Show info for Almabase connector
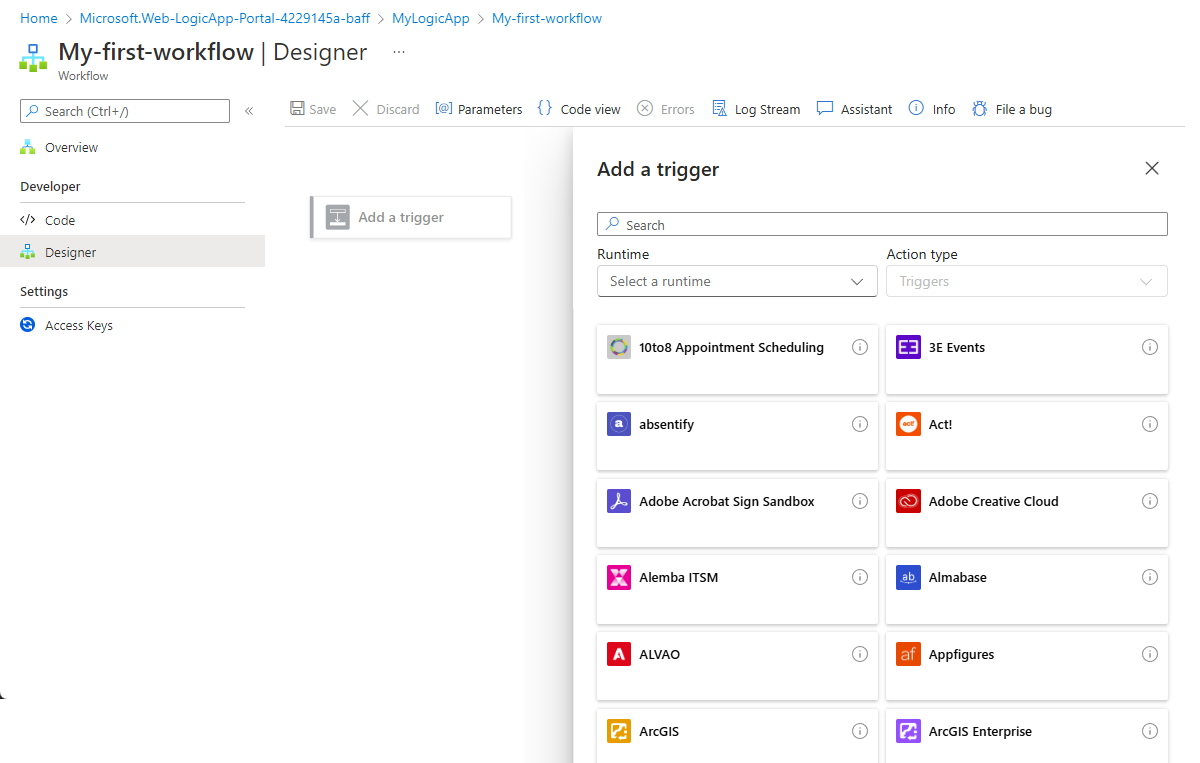1200x763 pixels. 1150,577
